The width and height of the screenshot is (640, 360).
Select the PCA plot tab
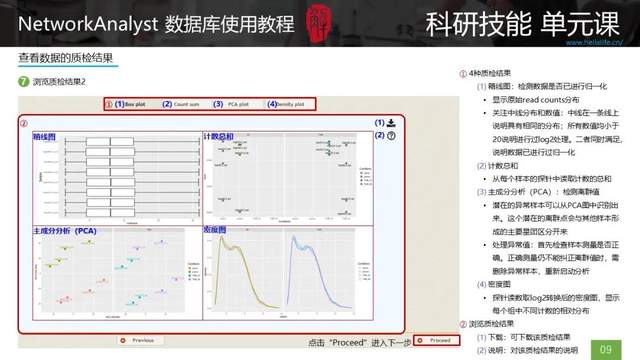pos(238,104)
